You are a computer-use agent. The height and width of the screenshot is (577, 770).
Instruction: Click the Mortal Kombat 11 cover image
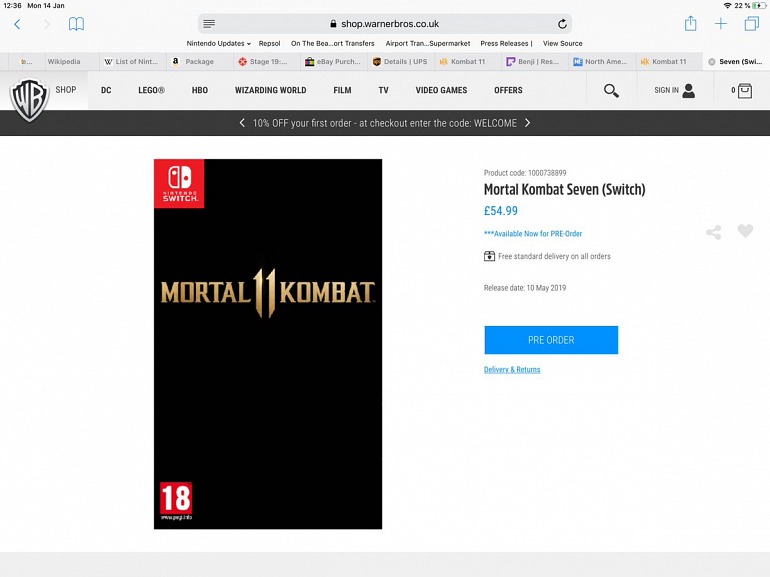pos(268,343)
